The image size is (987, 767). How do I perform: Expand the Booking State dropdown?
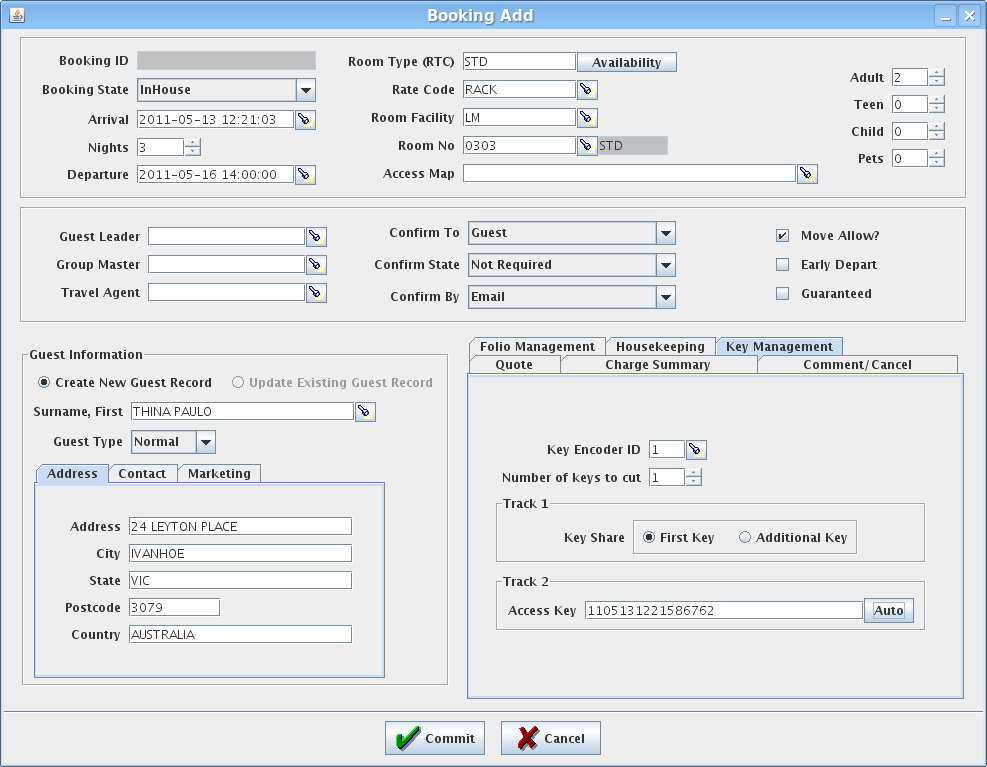point(306,90)
